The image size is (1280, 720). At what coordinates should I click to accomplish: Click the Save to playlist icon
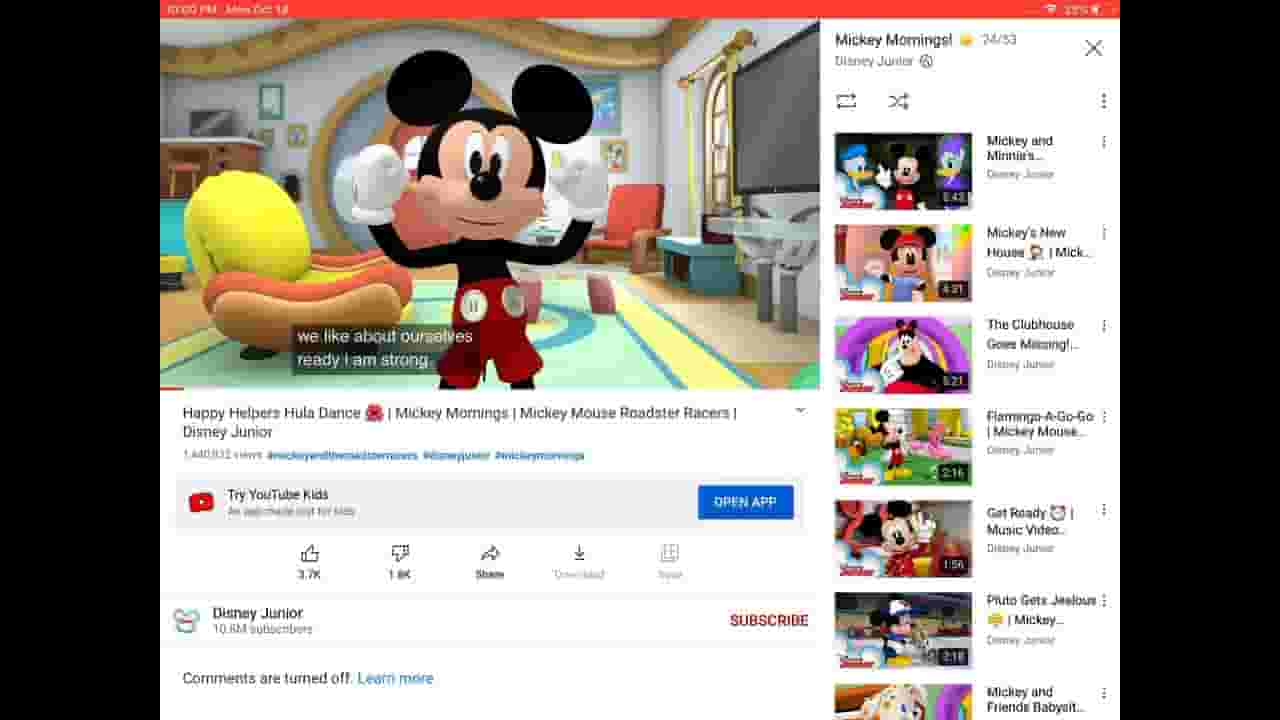[x=670, y=553]
